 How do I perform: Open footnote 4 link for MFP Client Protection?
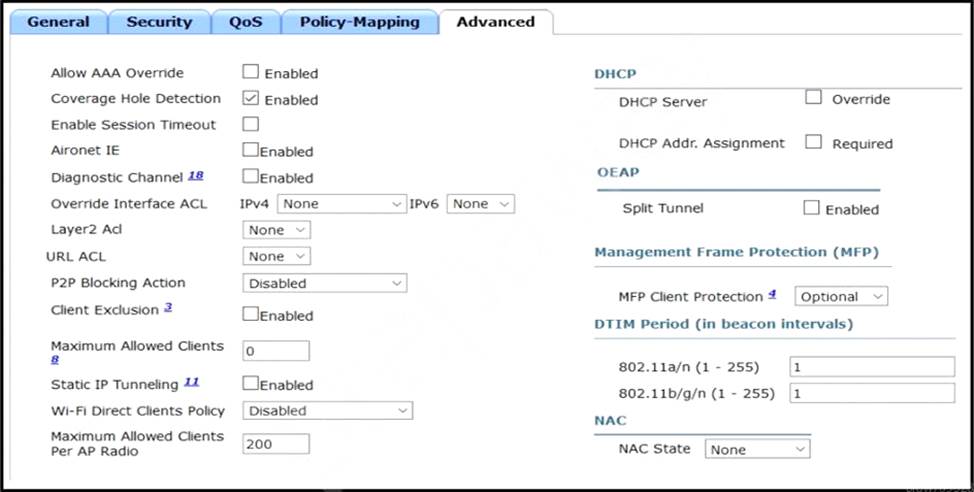(771, 295)
